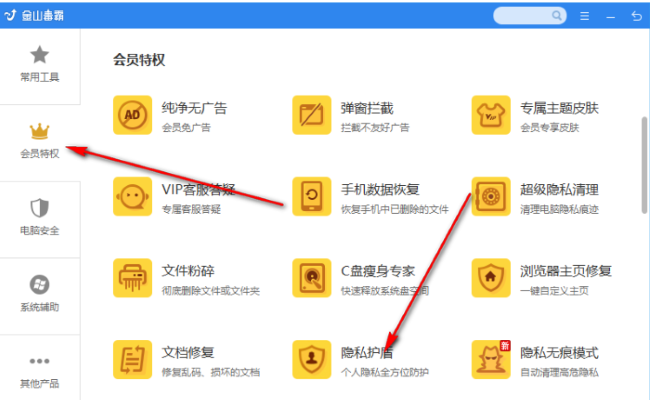Screen dimensions: 650x400
Task: Show 其他产品 in sidebar
Action: [40, 370]
